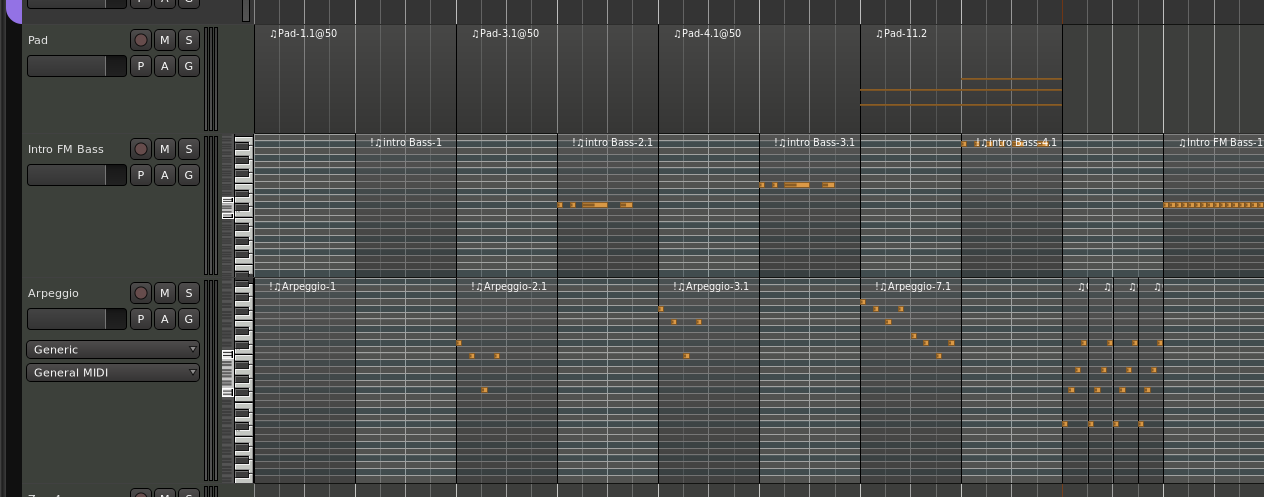Solo the Pad track
The height and width of the screenshot is (497, 1264).
coord(188,40)
